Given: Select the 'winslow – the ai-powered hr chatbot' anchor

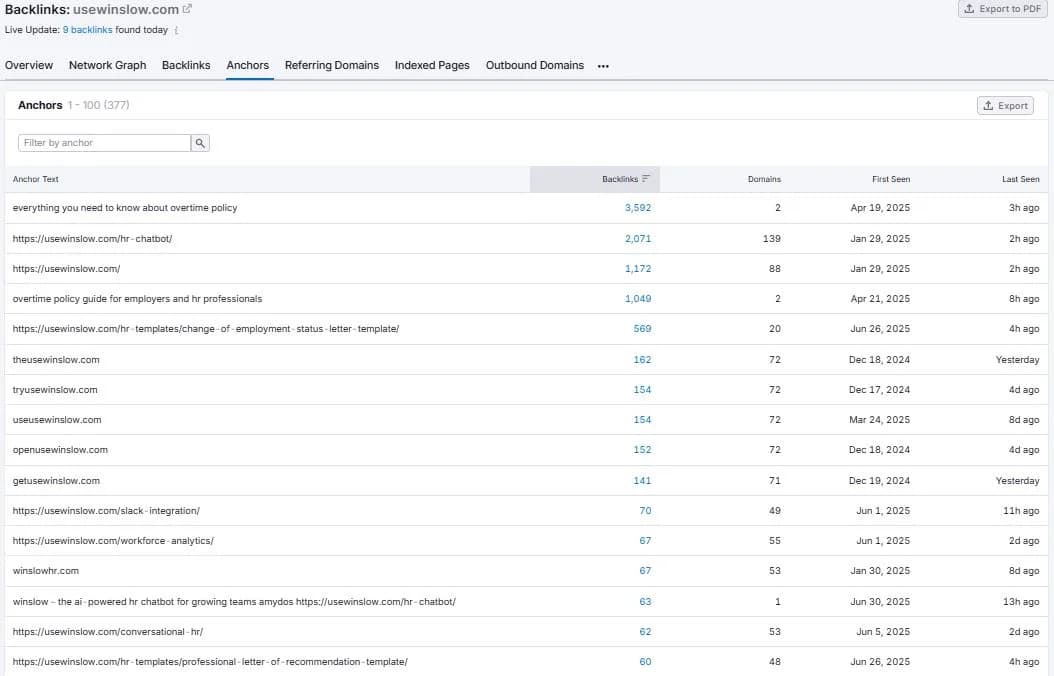Looking at the screenshot, I should pyautogui.click(x=234, y=601).
